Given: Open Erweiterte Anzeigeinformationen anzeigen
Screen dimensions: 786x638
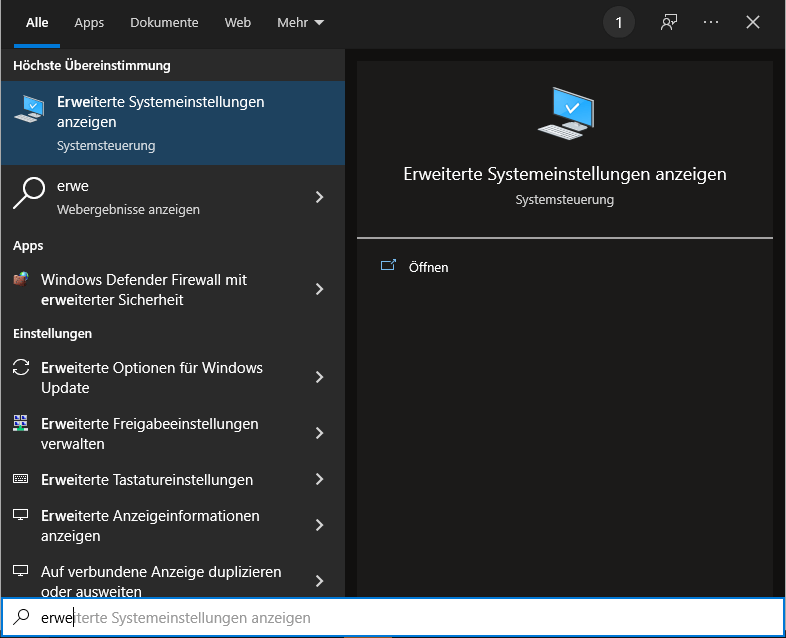Looking at the screenshot, I should coord(173,525).
